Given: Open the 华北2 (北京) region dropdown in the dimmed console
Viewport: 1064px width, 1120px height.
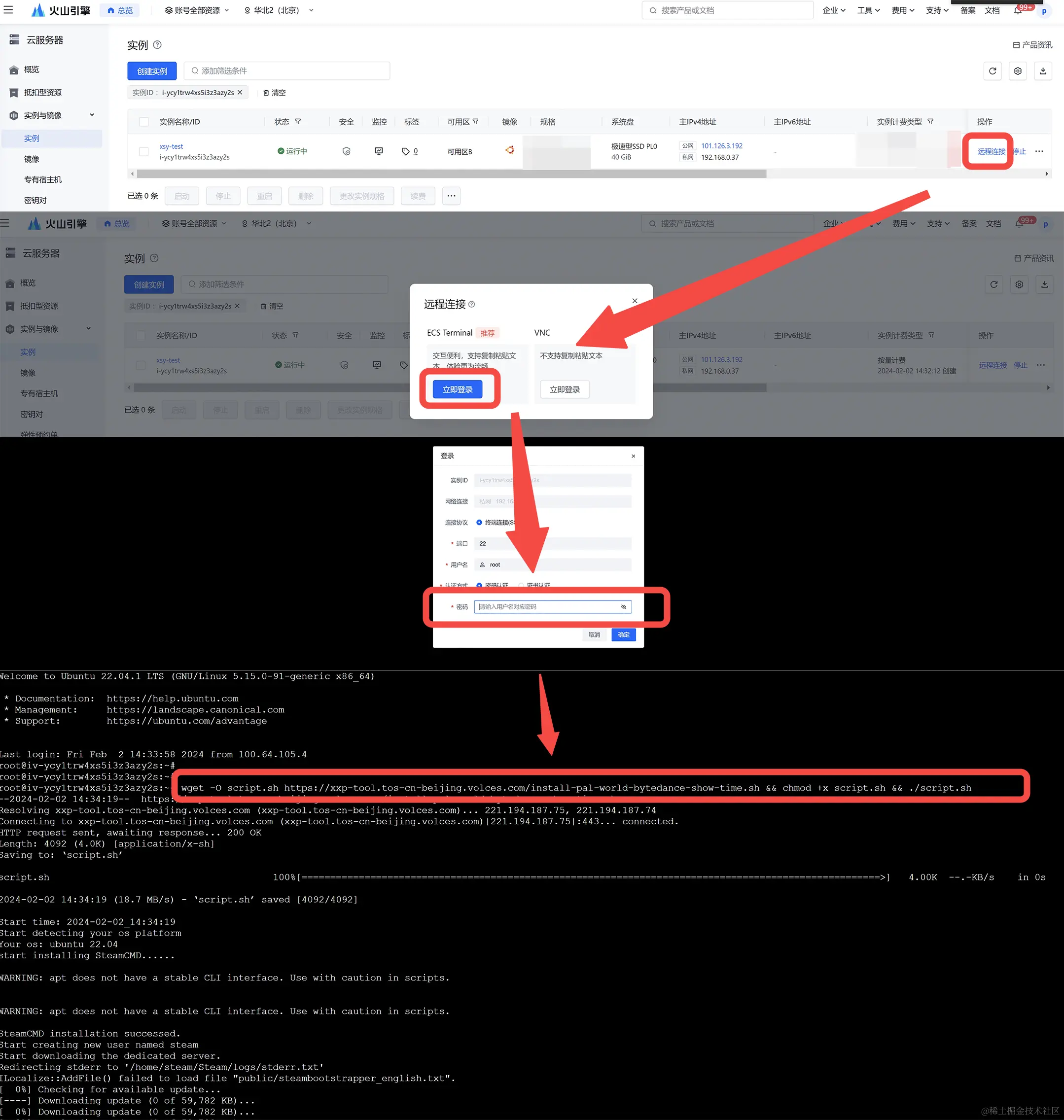Looking at the screenshot, I should (276, 223).
